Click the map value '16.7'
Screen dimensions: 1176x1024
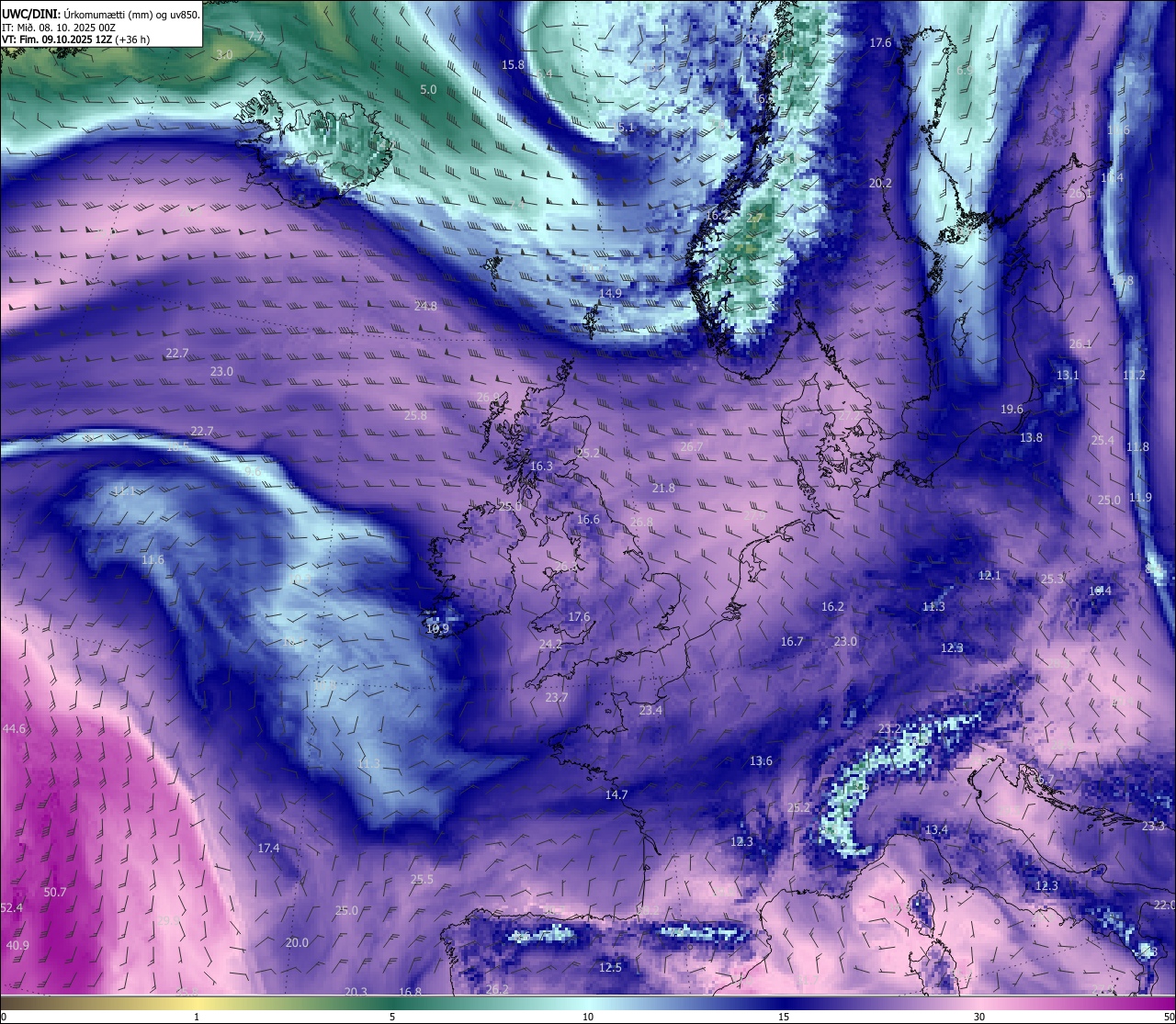coord(792,641)
